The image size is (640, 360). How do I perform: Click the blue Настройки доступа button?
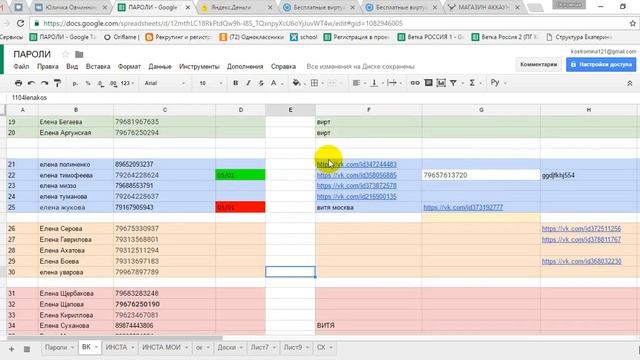[601, 64]
